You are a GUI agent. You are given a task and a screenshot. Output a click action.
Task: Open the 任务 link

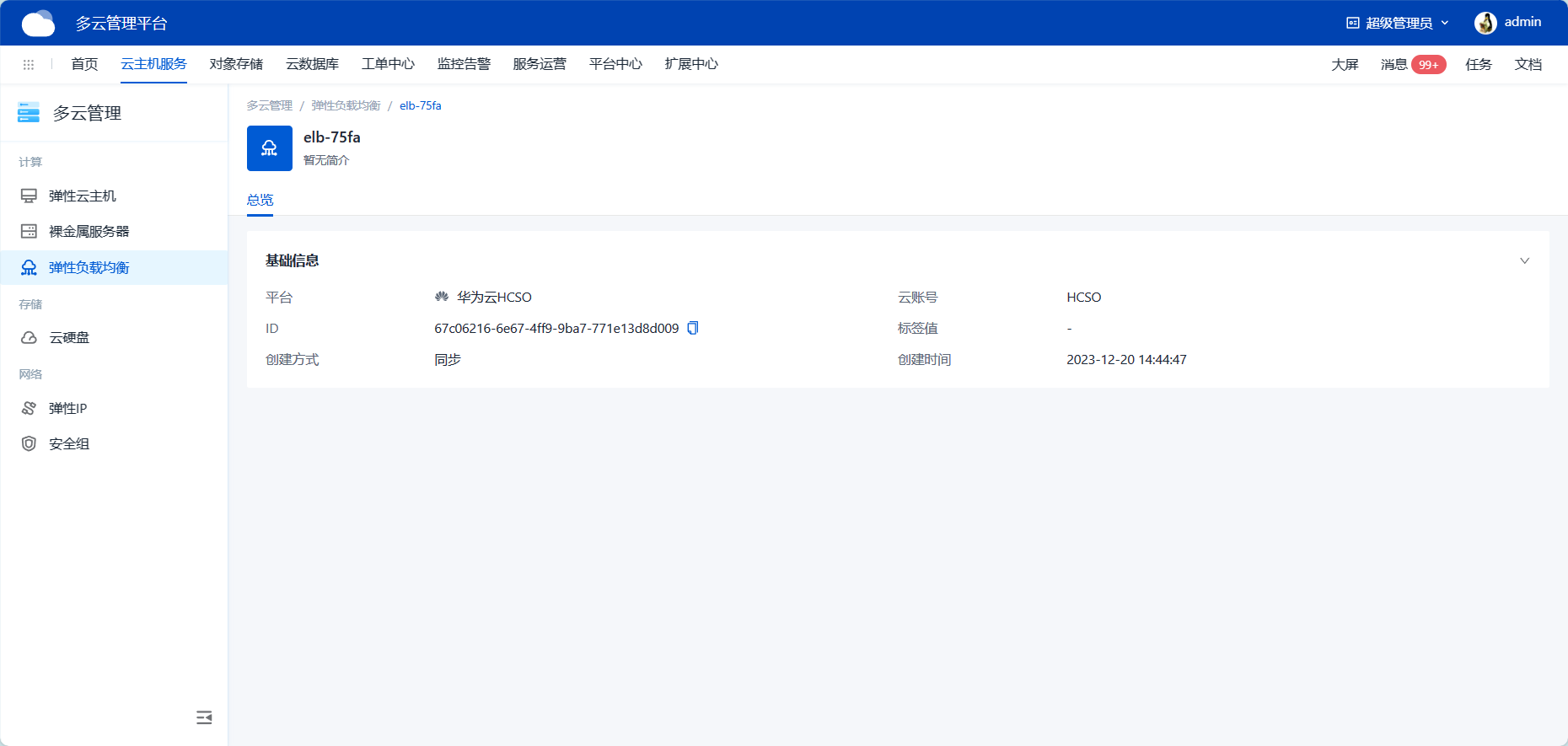[1478, 65]
